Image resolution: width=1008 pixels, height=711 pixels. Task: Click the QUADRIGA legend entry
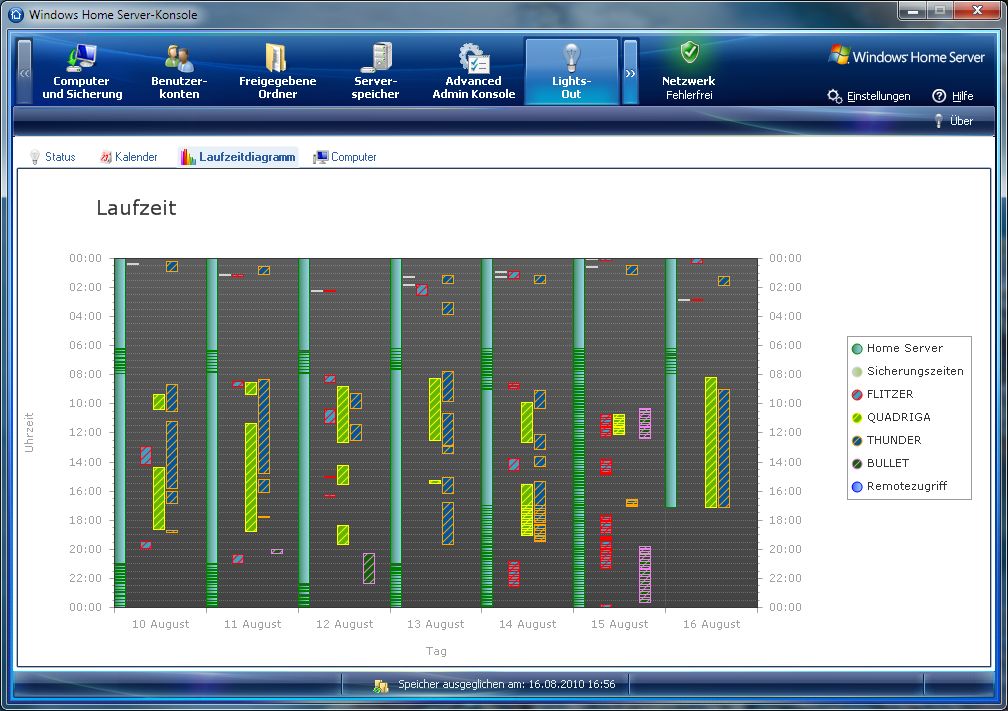[x=891, y=417]
